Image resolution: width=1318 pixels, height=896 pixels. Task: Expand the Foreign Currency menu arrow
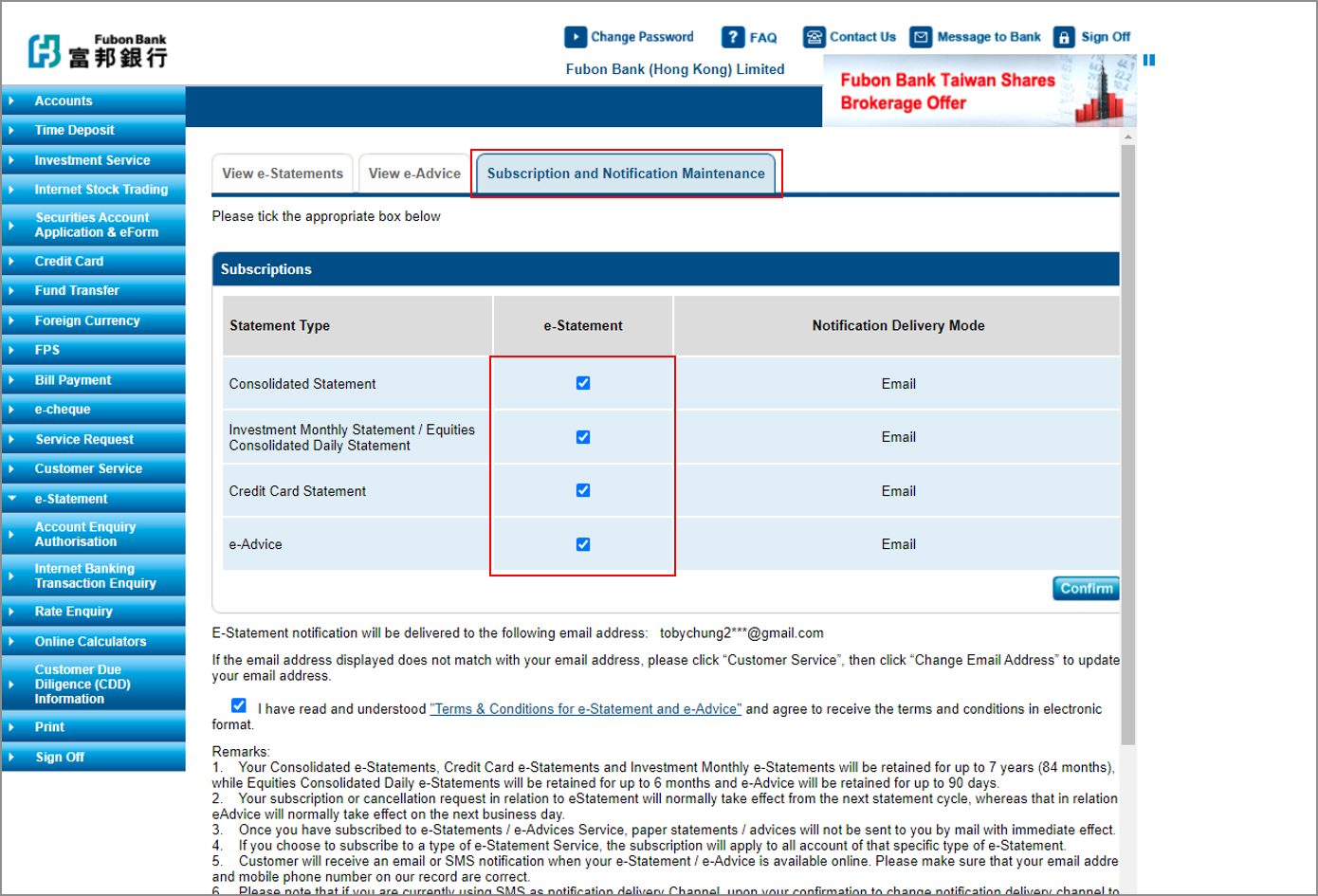click(x=11, y=320)
